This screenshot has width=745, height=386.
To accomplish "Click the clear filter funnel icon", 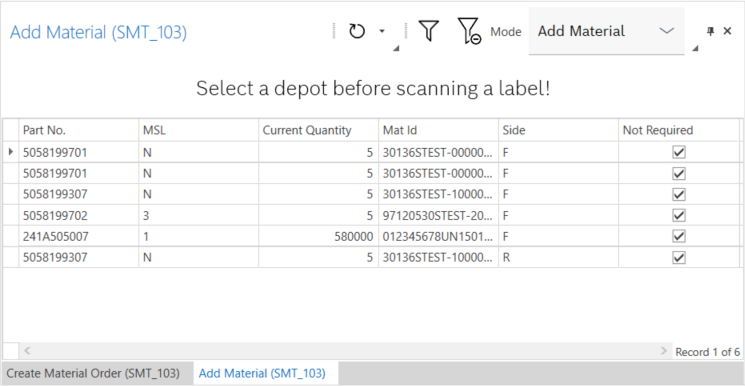I will pos(469,32).
